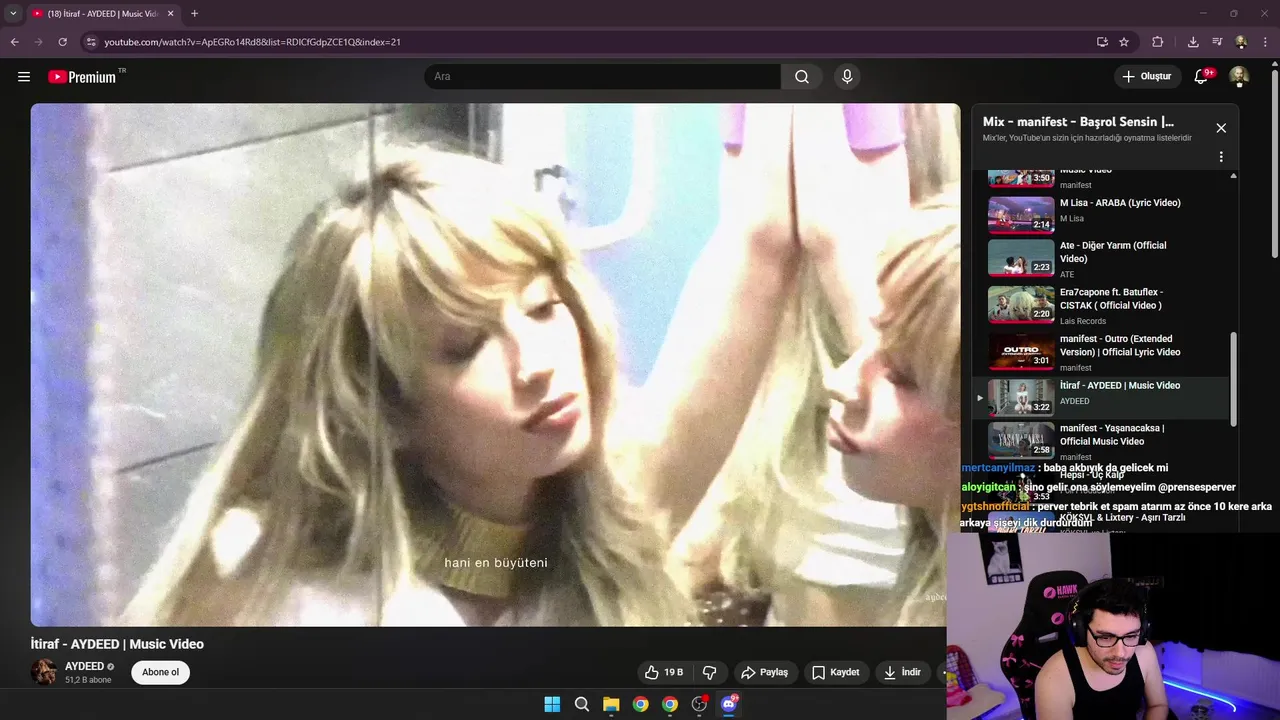Open OBS Studio from taskbar
The height and width of the screenshot is (720, 1280).
(x=699, y=704)
